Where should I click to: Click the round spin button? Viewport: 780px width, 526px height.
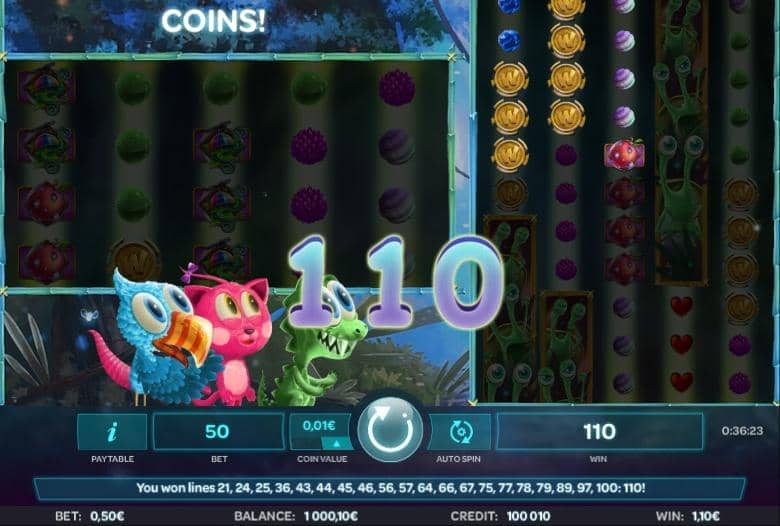coord(390,429)
